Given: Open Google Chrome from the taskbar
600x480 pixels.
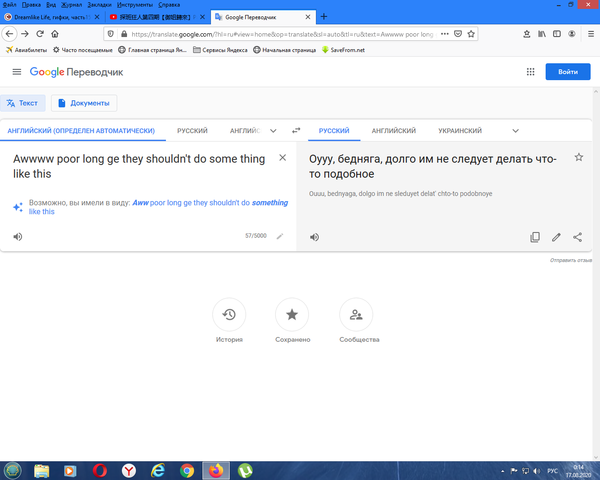Looking at the screenshot, I should [187, 470].
